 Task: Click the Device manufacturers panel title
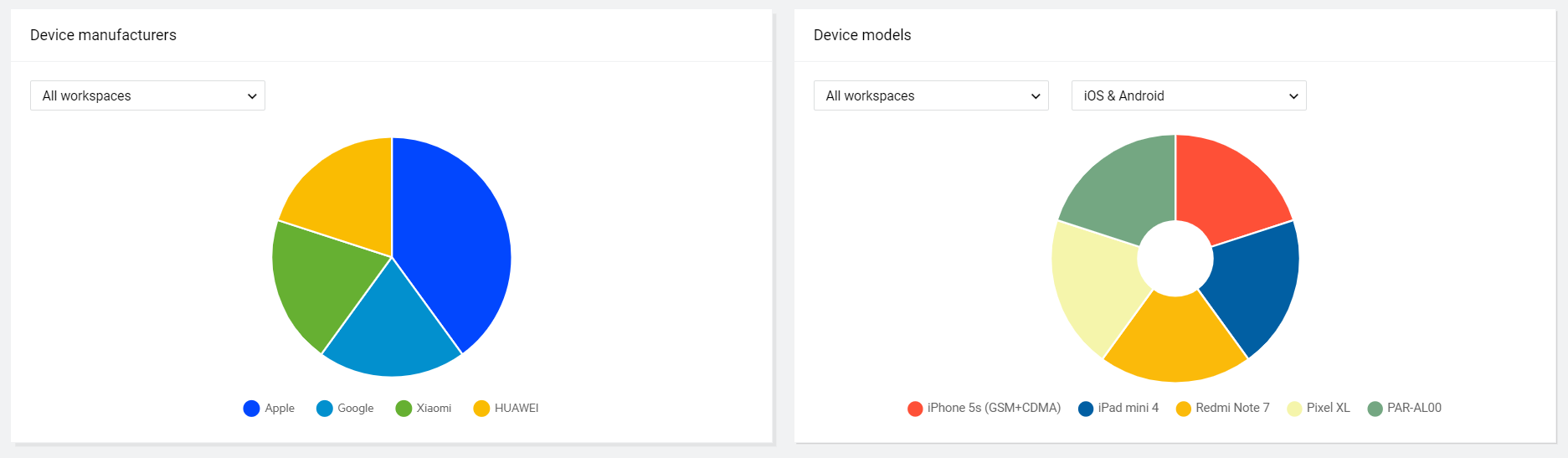coord(103,35)
